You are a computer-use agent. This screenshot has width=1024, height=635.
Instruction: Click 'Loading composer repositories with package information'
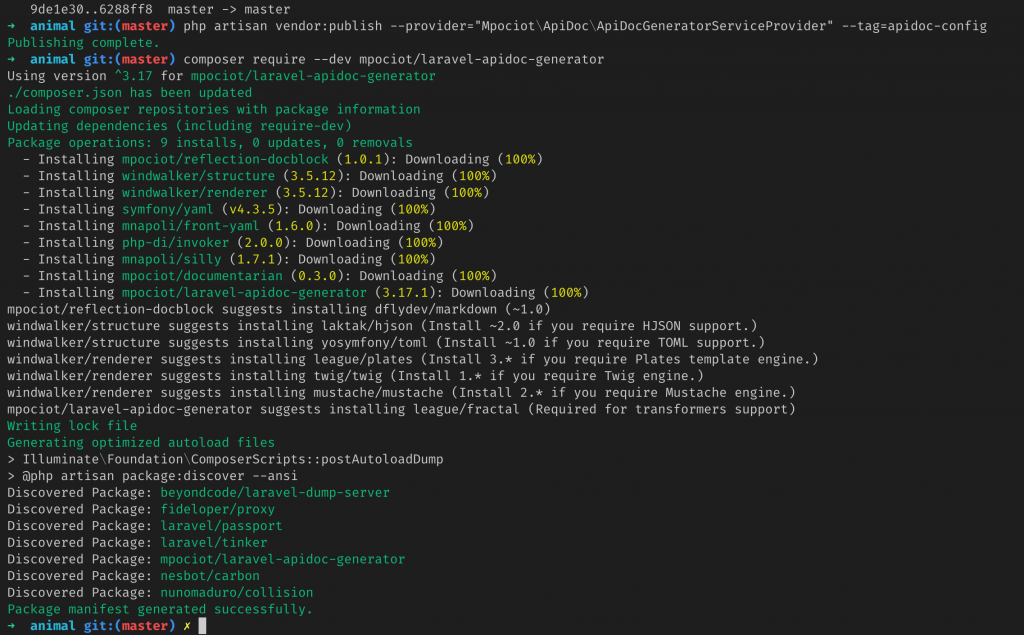pos(214,109)
